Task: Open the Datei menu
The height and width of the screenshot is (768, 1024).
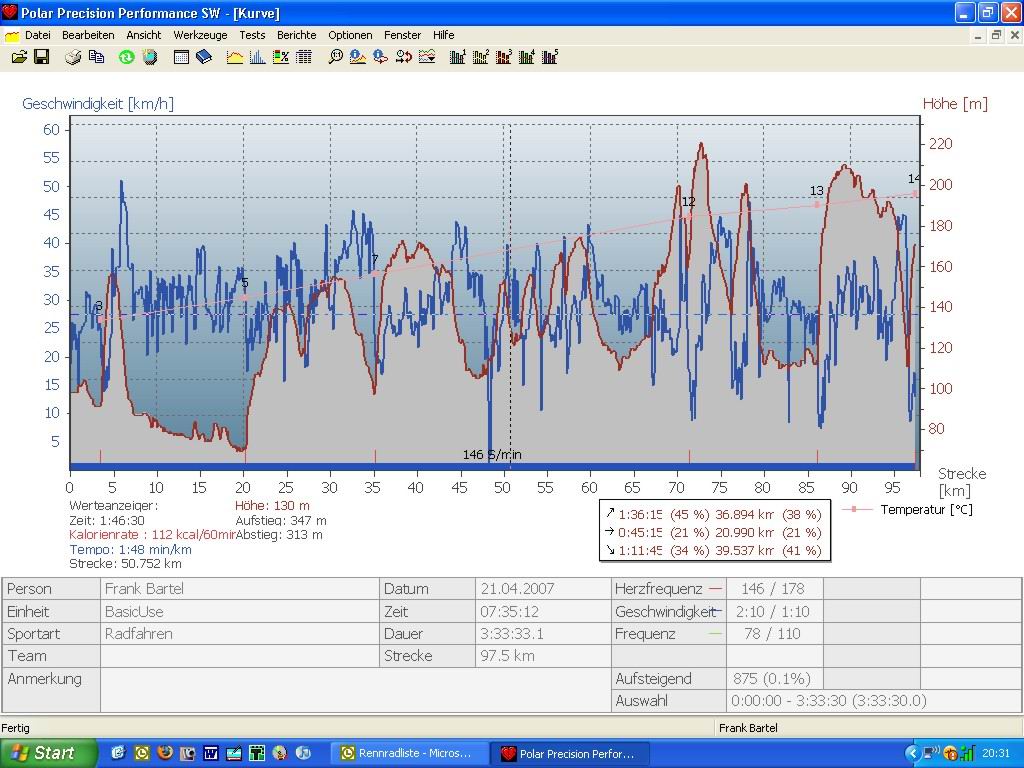Action: (x=37, y=35)
